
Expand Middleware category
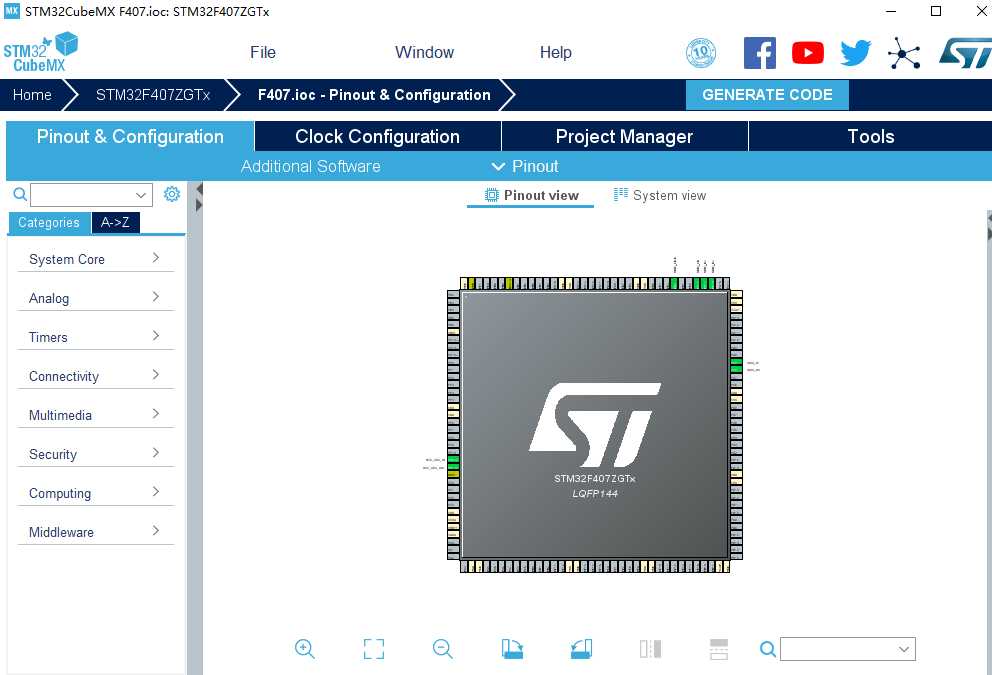click(95, 532)
